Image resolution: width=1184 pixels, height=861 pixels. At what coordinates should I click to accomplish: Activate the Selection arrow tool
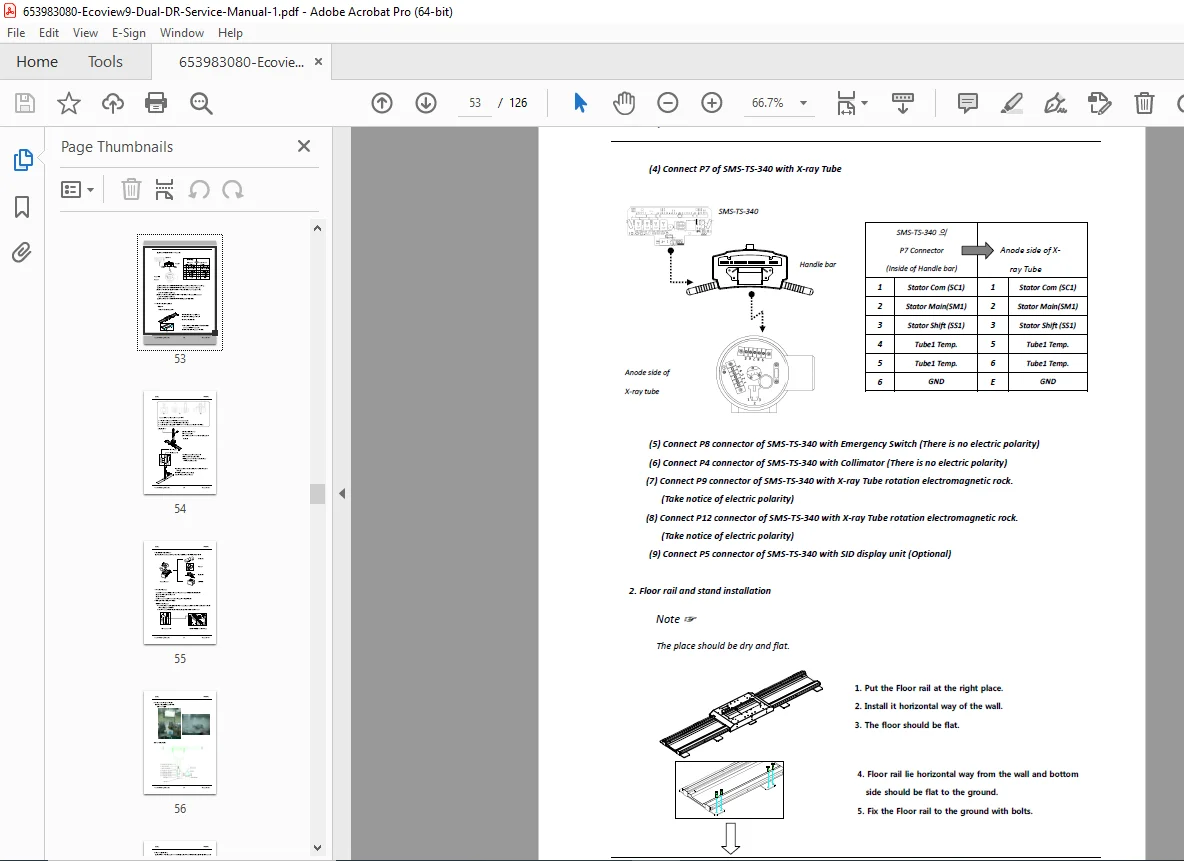(x=580, y=103)
